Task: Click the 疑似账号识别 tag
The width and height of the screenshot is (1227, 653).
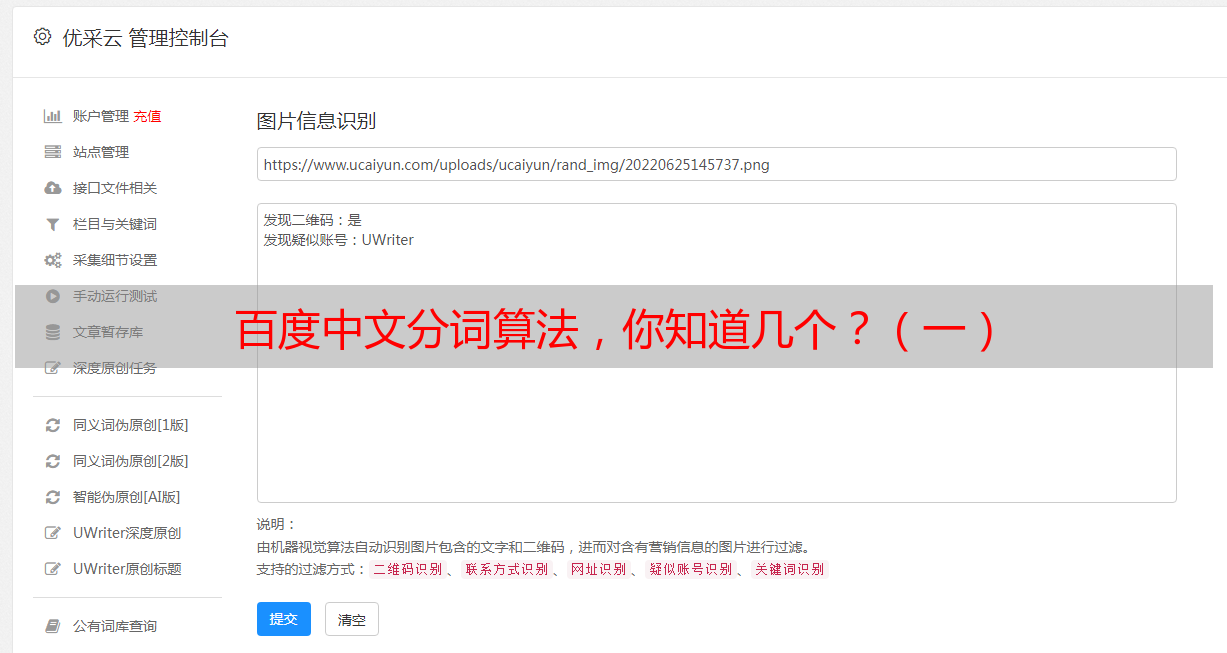Action: 690,569
